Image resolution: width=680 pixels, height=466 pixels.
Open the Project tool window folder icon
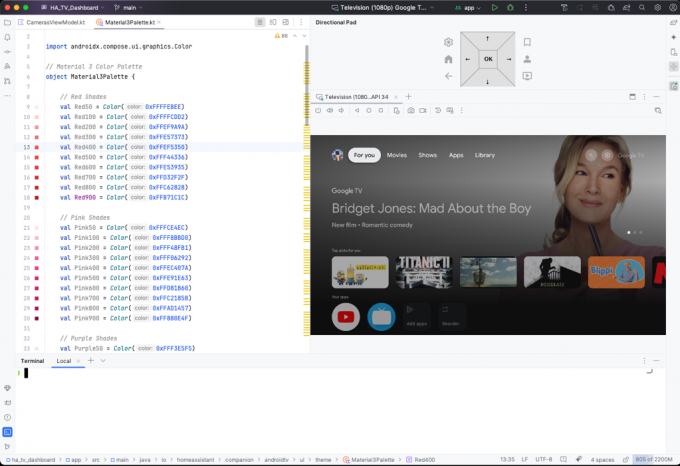click(7, 23)
